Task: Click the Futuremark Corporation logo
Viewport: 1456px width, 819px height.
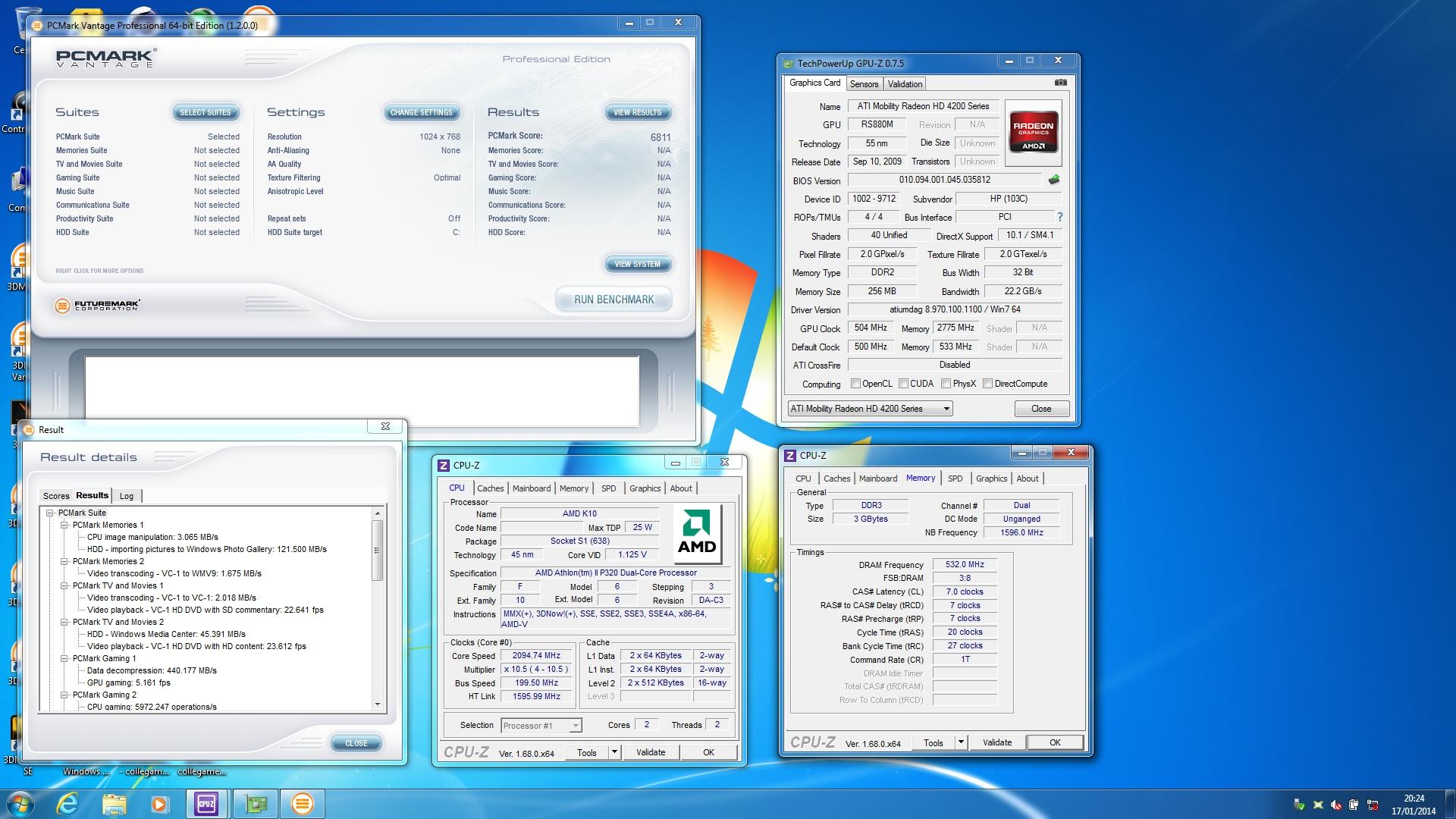Action: click(x=98, y=306)
